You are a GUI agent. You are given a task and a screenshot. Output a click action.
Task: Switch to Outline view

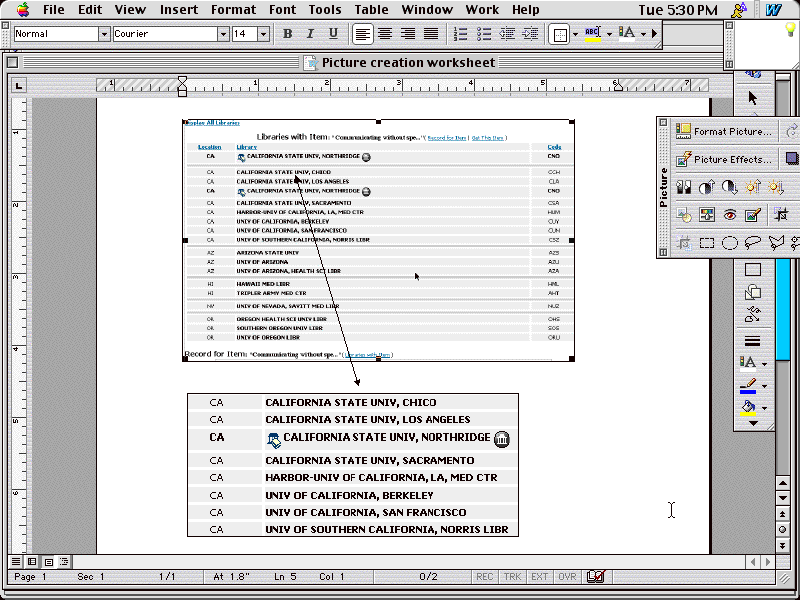tap(64, 562)
